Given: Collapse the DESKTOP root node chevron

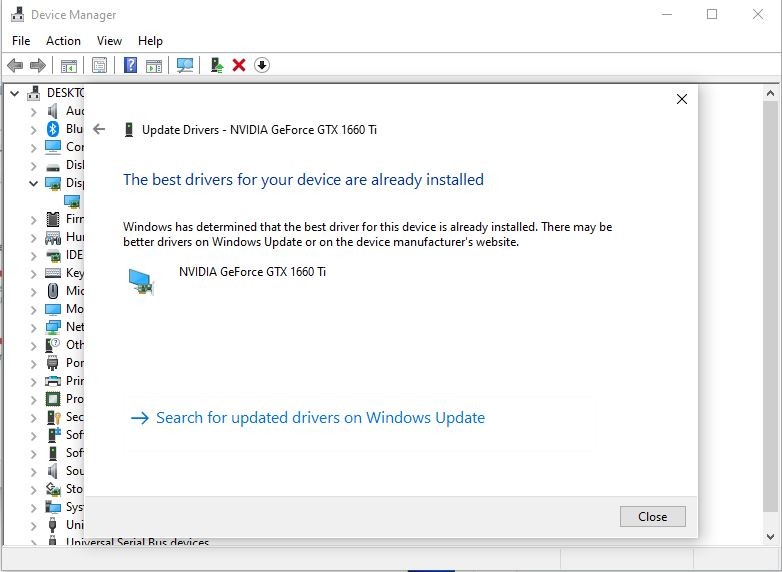Looking at the screenshot, I should [14, 93].
